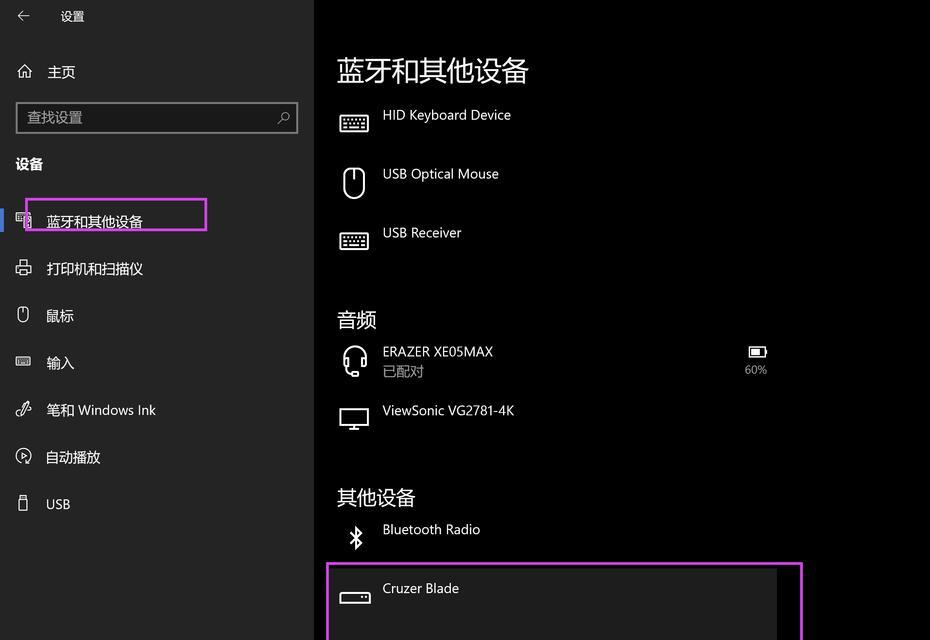Click the autoplay icon beside 自动播放
Screen dimensions: 930x640
point(23,456)
